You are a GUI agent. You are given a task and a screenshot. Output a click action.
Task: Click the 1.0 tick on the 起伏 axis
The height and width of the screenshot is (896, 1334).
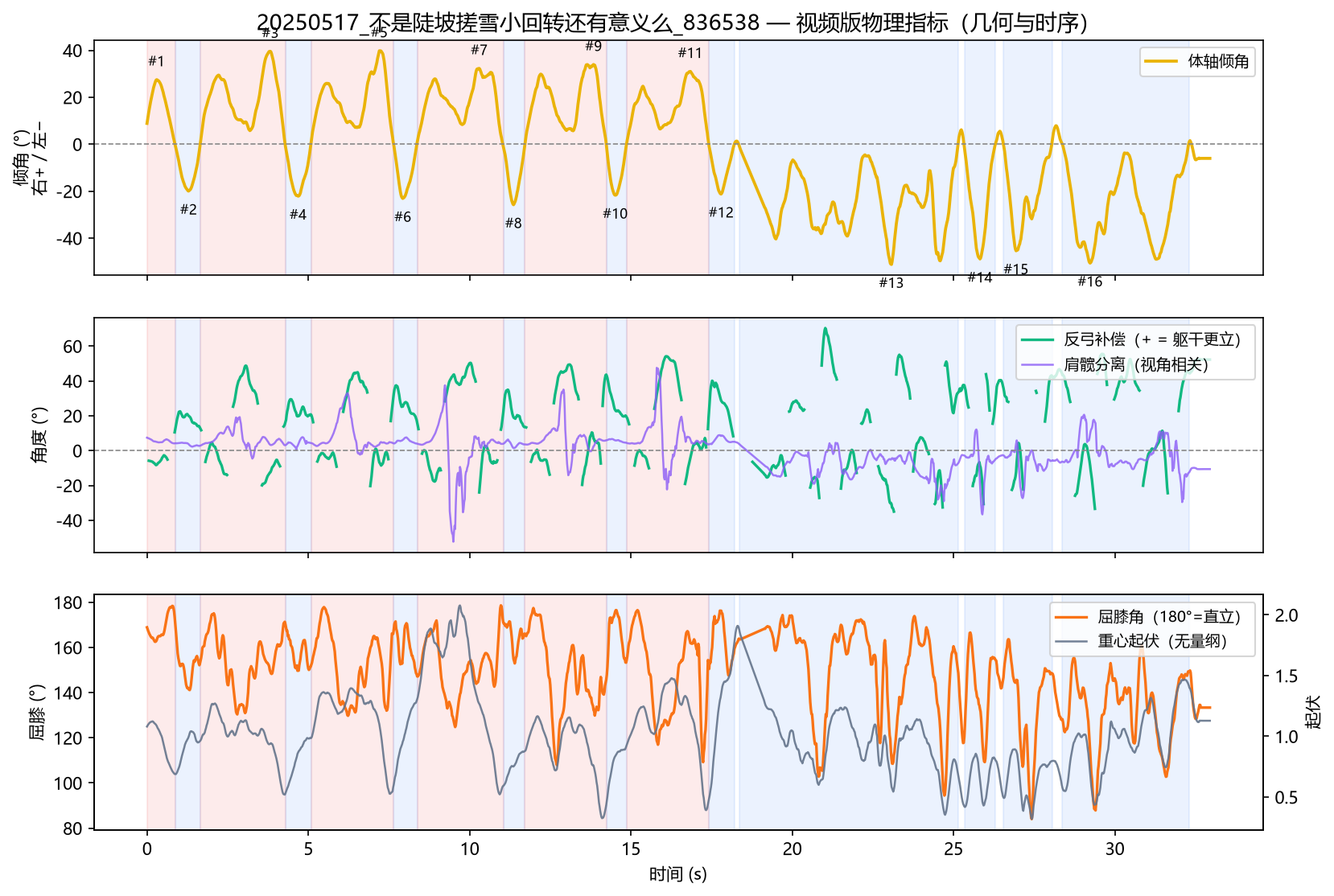(x=1286, y=737)
